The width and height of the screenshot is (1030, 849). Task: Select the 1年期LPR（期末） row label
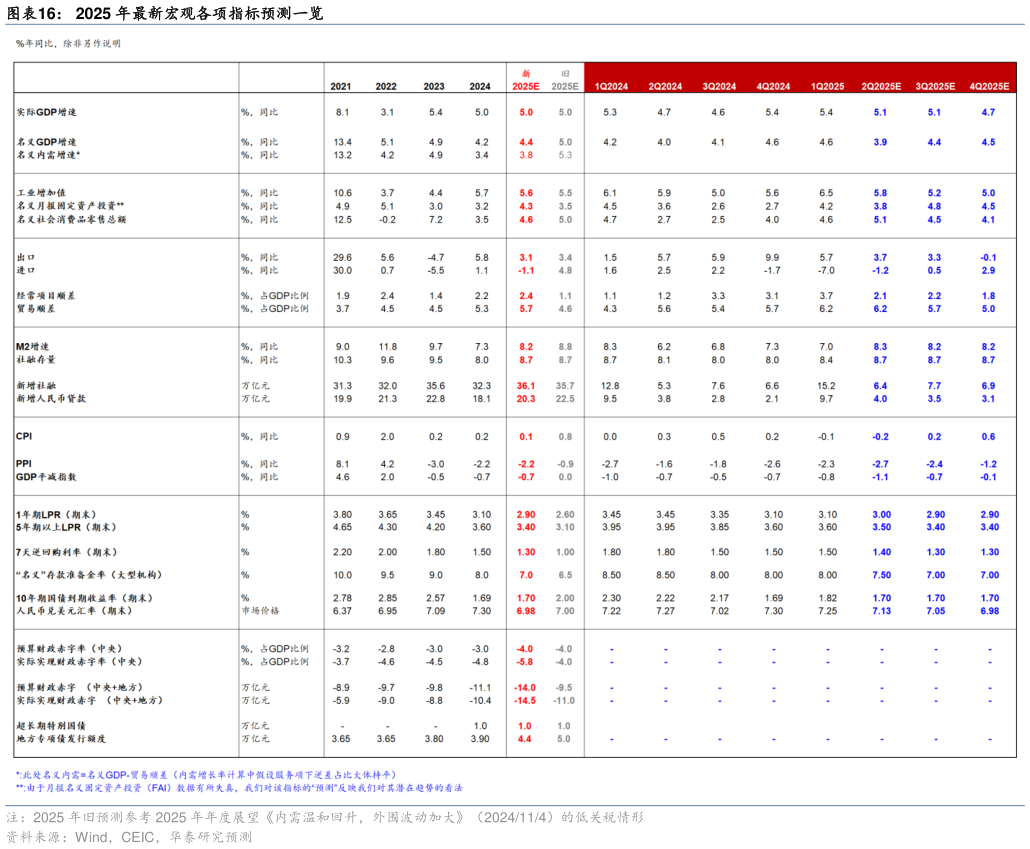point(62,514)
